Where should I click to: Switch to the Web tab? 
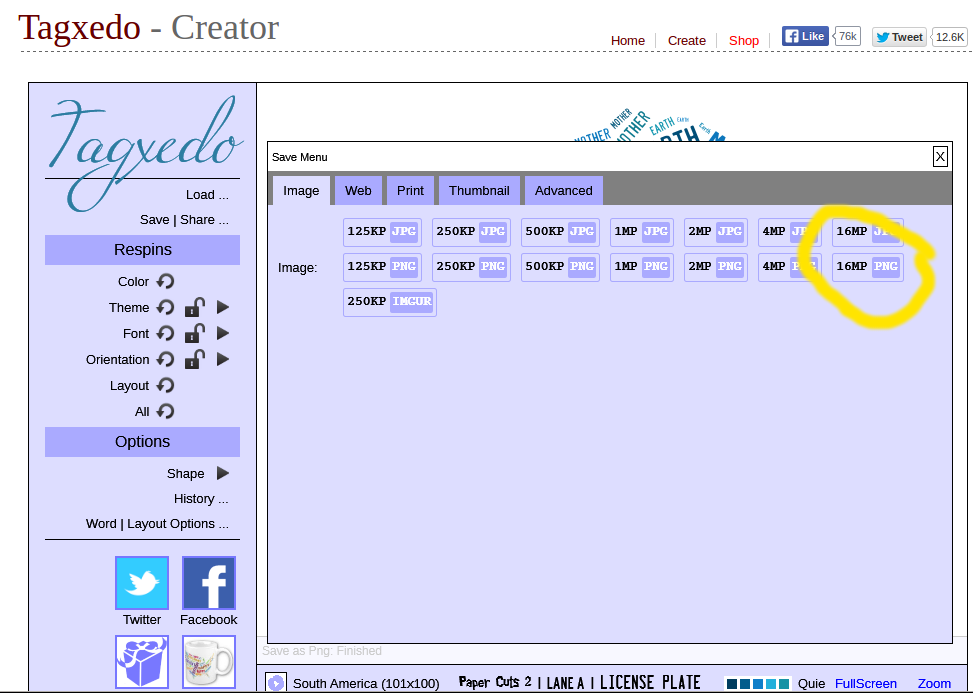358,190
